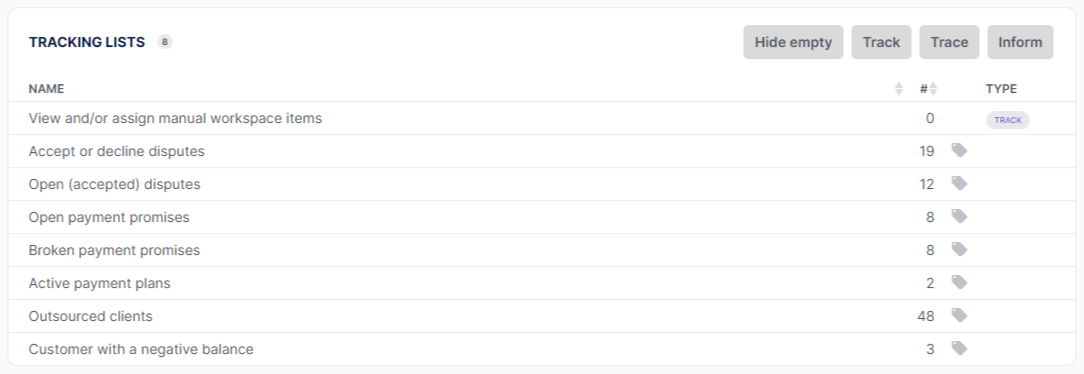Image resolution: width=1084 pixels, height=374 pixels.
Task: Click the TYPE column header
Action: coord(1001,88)
